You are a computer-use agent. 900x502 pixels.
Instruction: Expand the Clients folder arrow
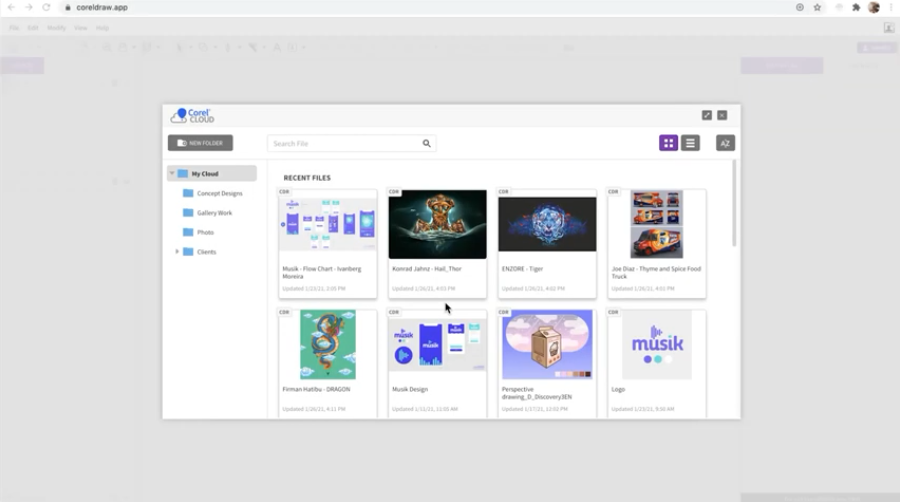coord(177,252)
